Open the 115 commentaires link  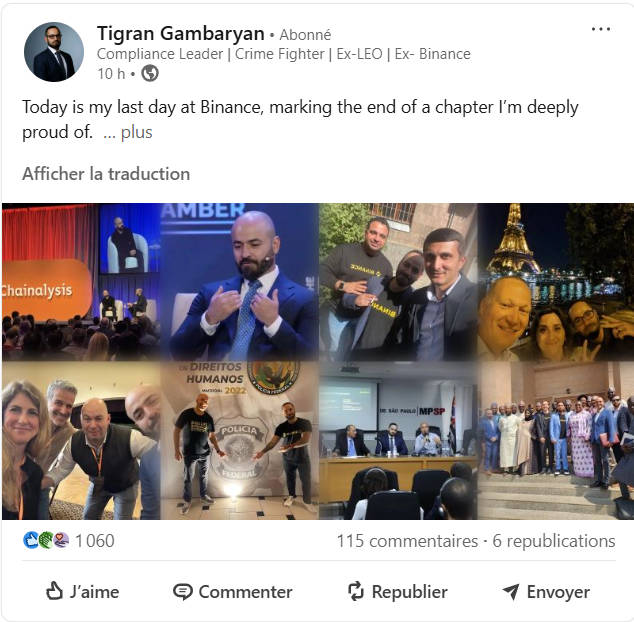[408, 541]
